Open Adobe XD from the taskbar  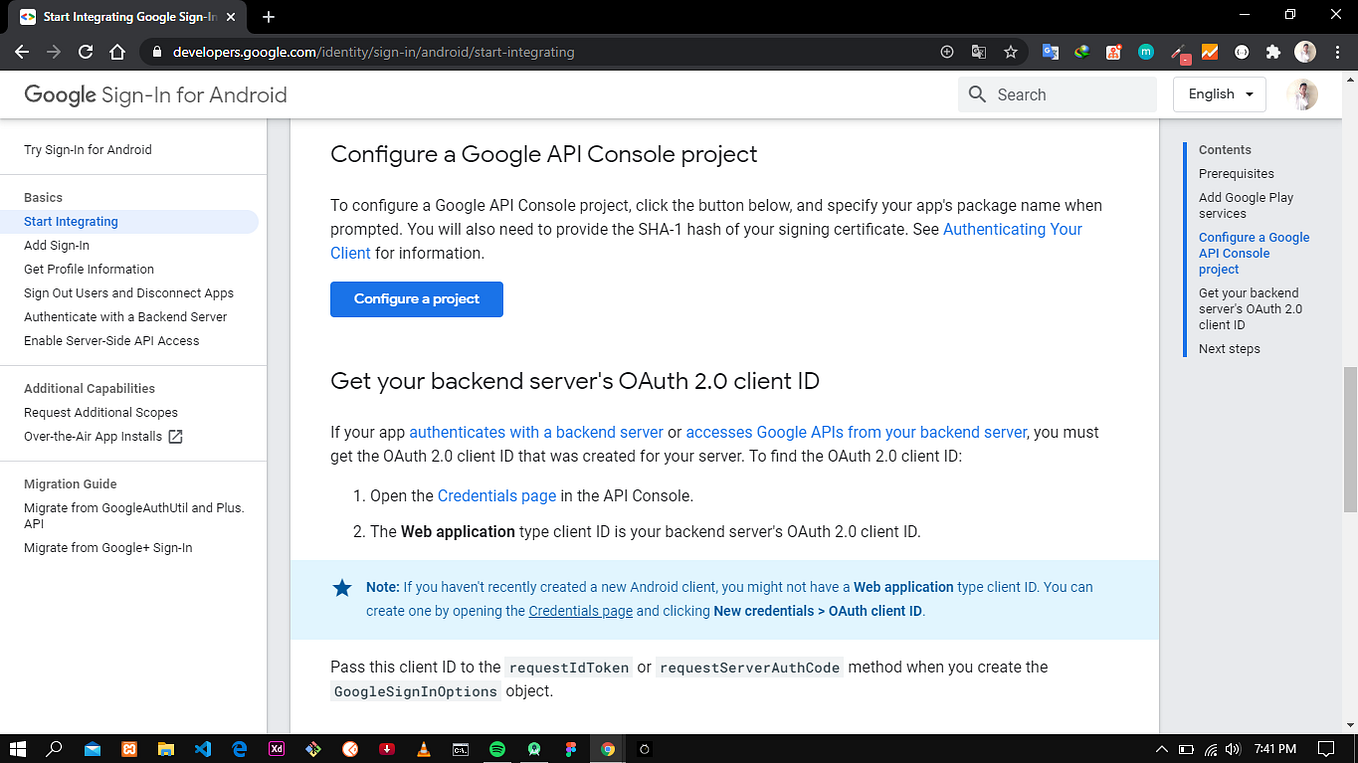coord(276,749)
